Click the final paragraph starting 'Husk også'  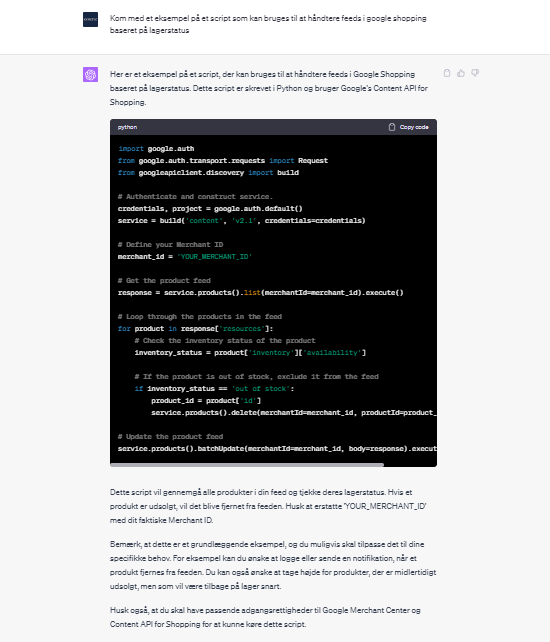265,617
